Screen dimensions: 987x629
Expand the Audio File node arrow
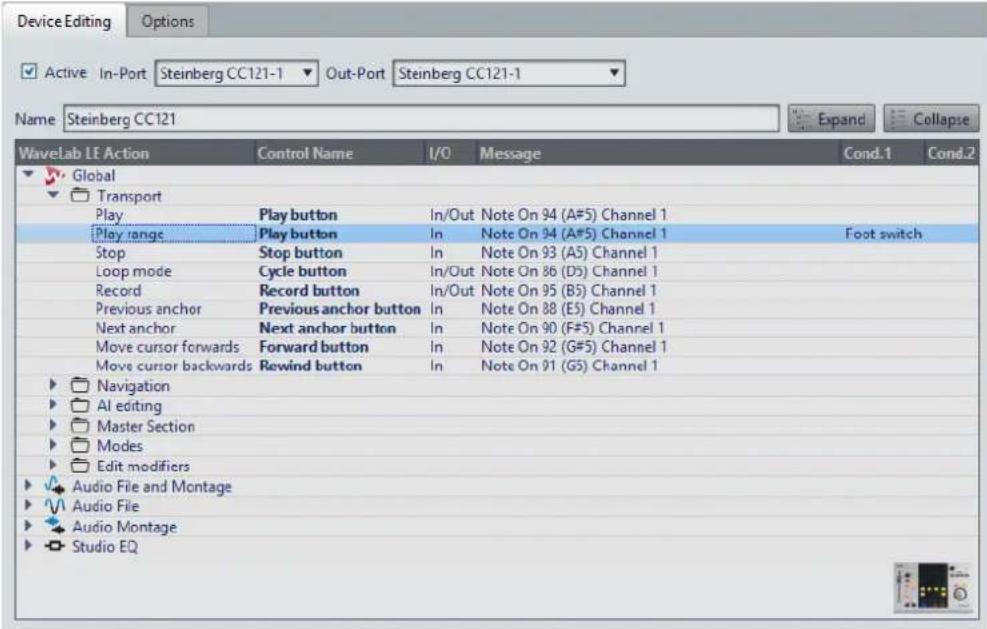[x=28, y=505]
